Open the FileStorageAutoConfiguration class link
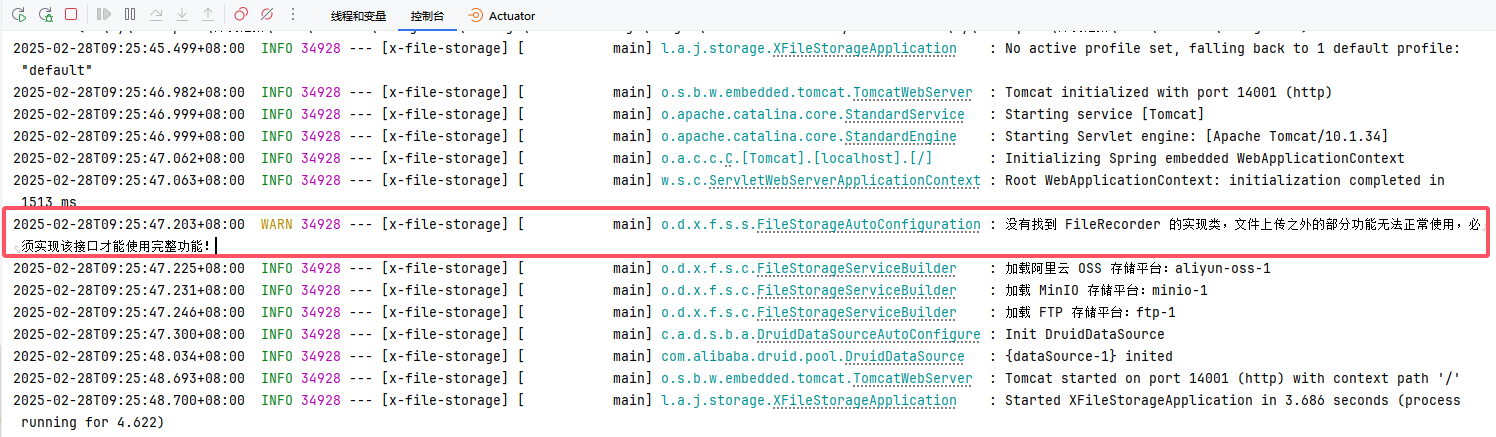This screenshot has width=1496, height=437. 868,225
